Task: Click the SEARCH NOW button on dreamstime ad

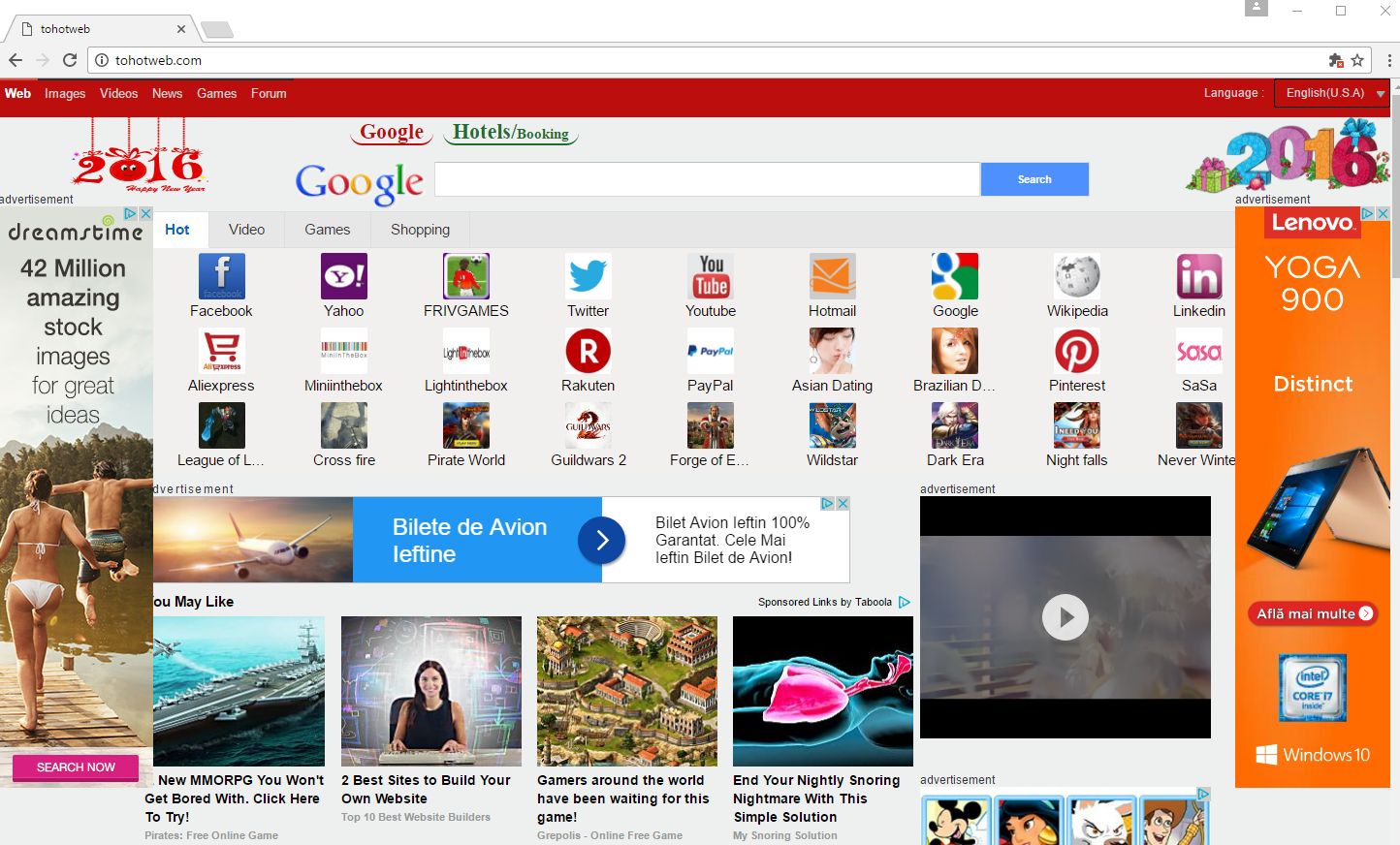Action: pos(76,767)
